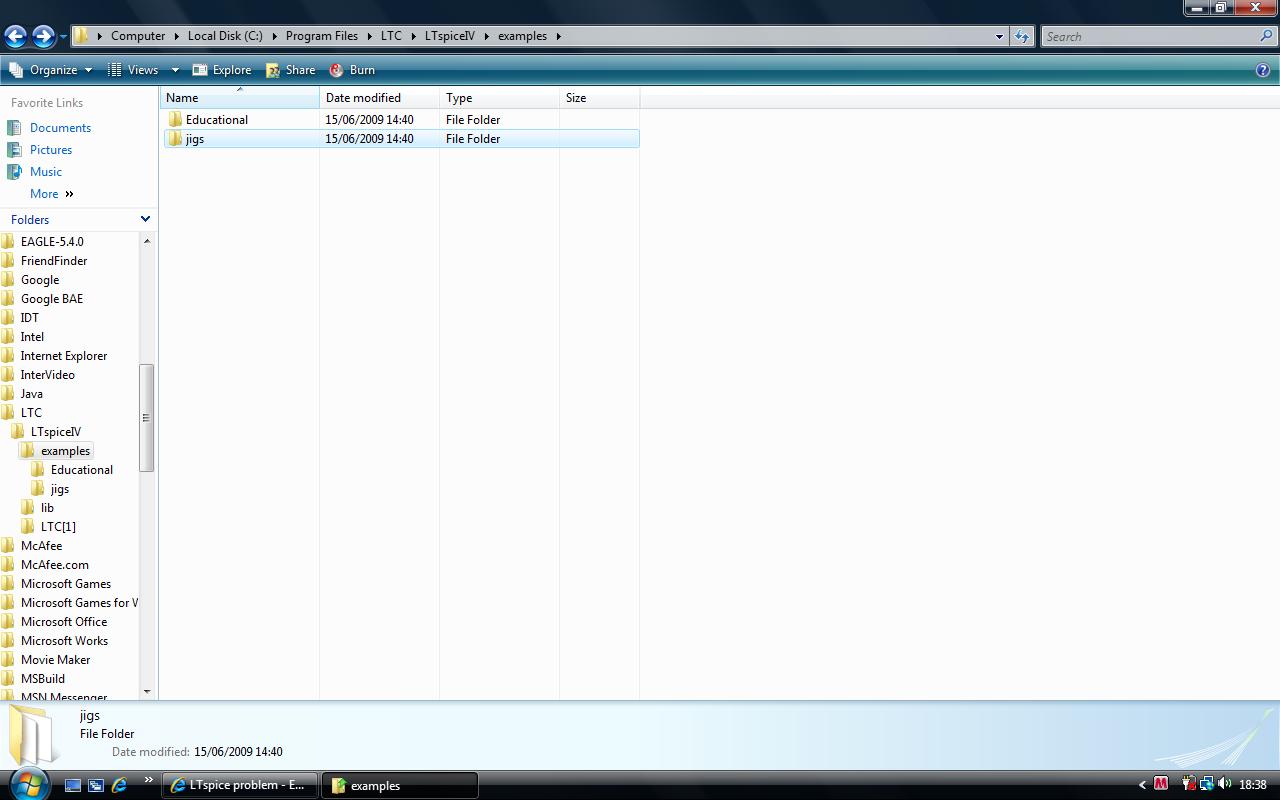Open the recent pages dropdown arrow

(x=63, y=37)
